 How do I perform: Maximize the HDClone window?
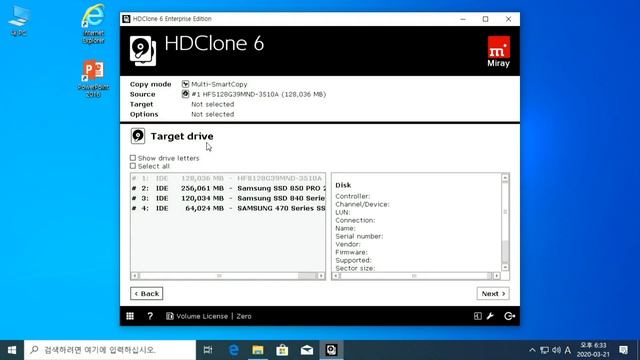tap(485, 19)
